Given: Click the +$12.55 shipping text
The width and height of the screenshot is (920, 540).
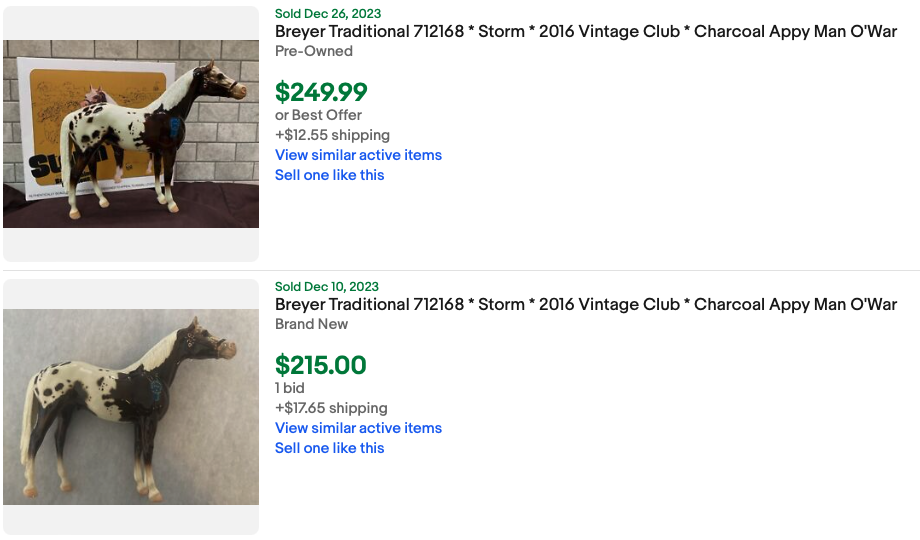Looking at the screenshot, I should click(332, 135).
